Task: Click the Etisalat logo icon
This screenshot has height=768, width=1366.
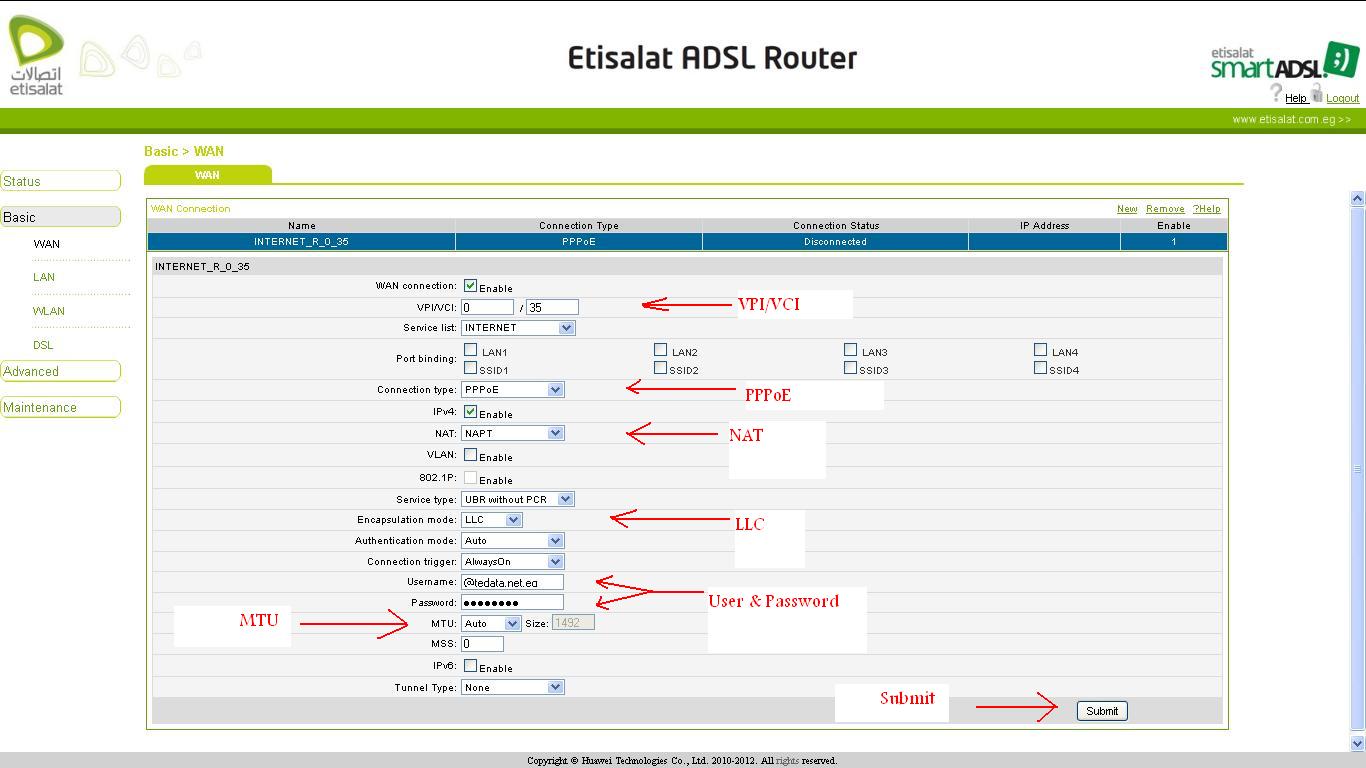Action: pyautogui.click(x=36, y=56)
